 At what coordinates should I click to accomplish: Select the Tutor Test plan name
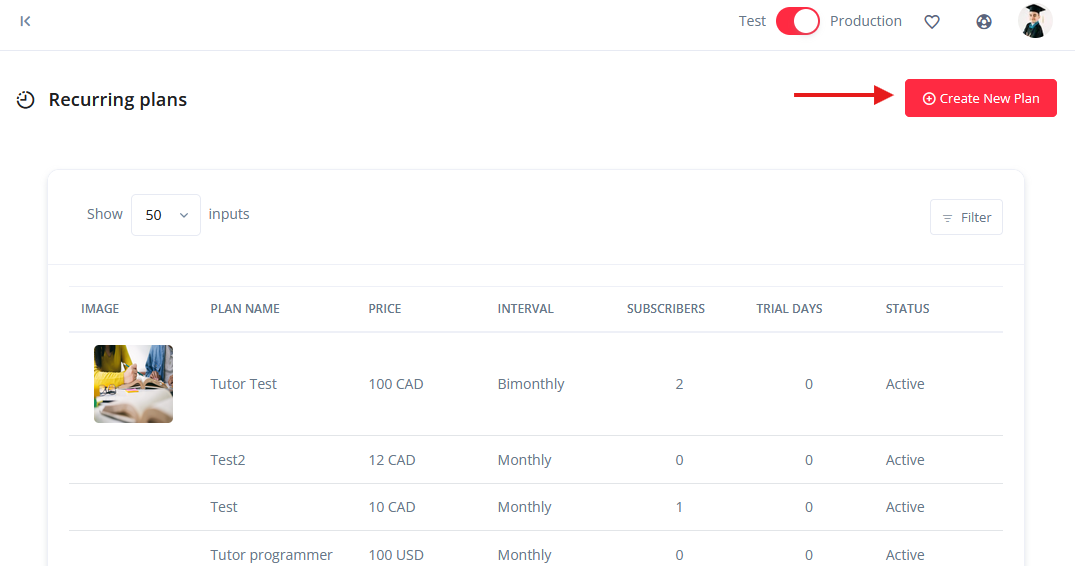pos(243,384)
